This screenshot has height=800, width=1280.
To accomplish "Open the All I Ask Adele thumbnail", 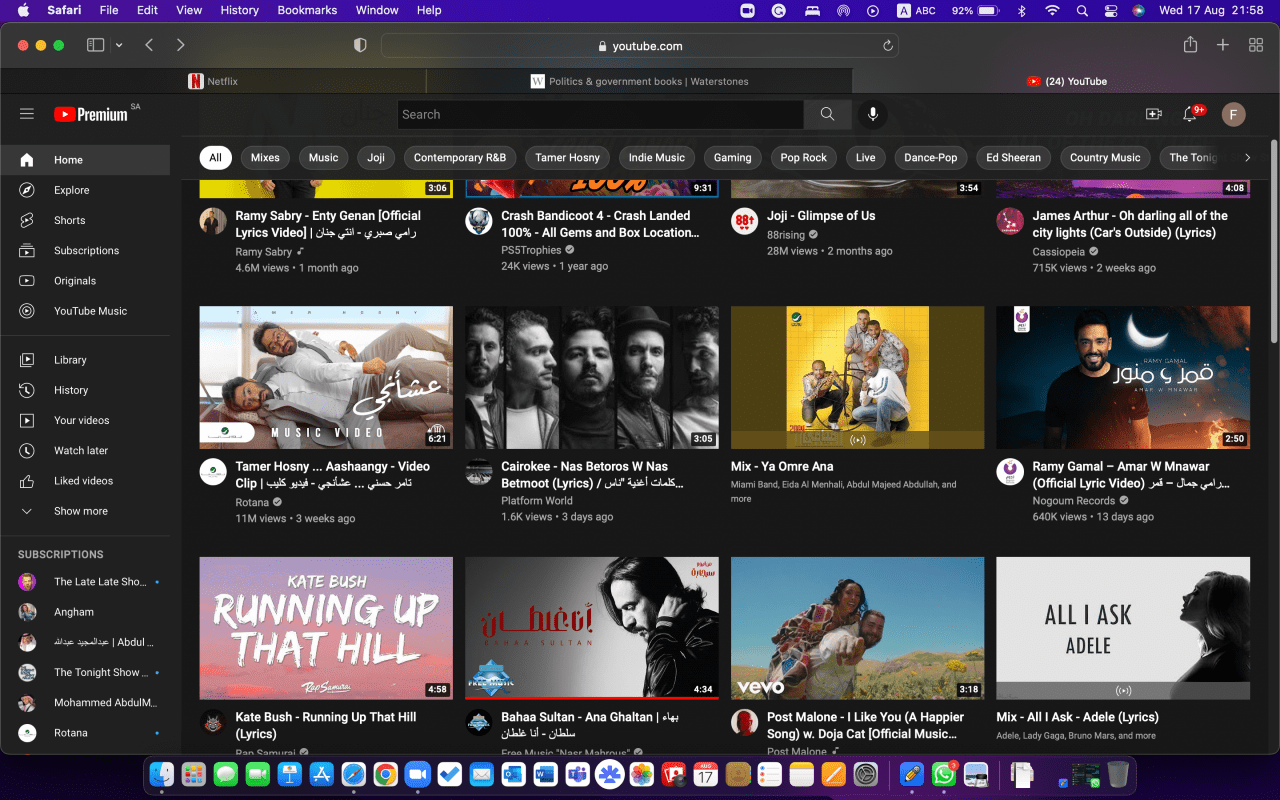I will [x=1123, y=628].
